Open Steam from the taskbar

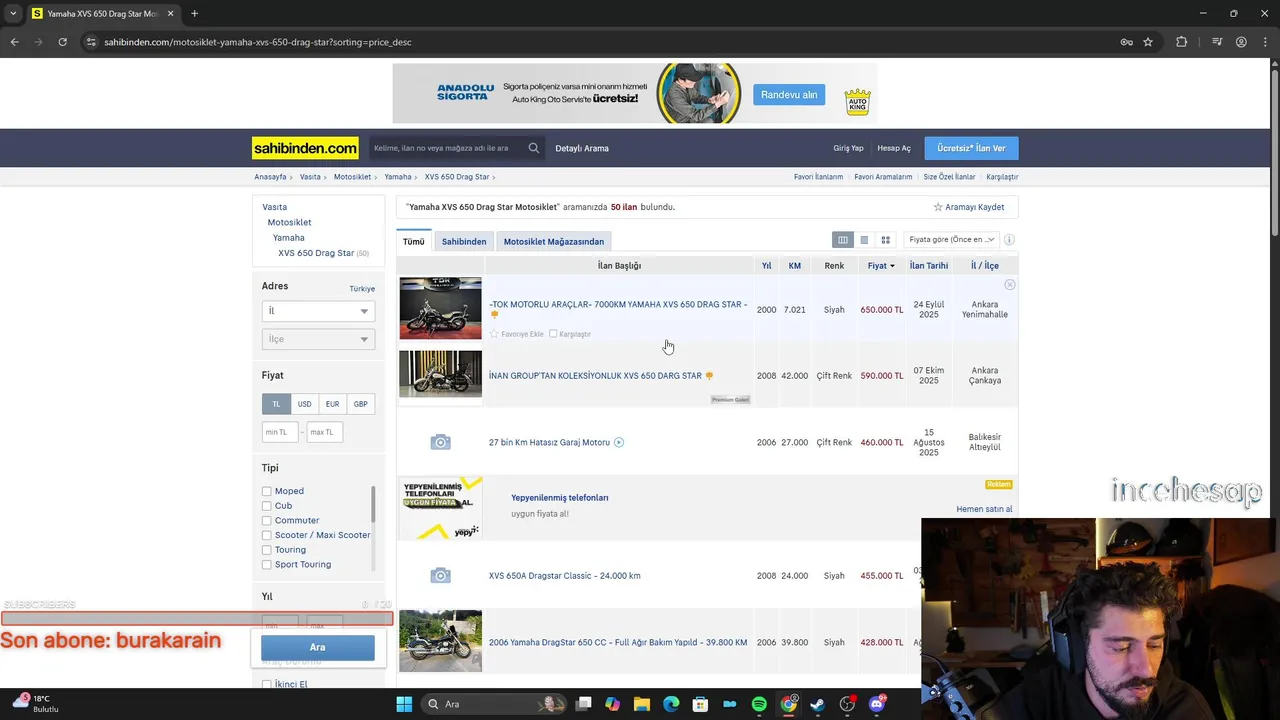pos(818,704)
